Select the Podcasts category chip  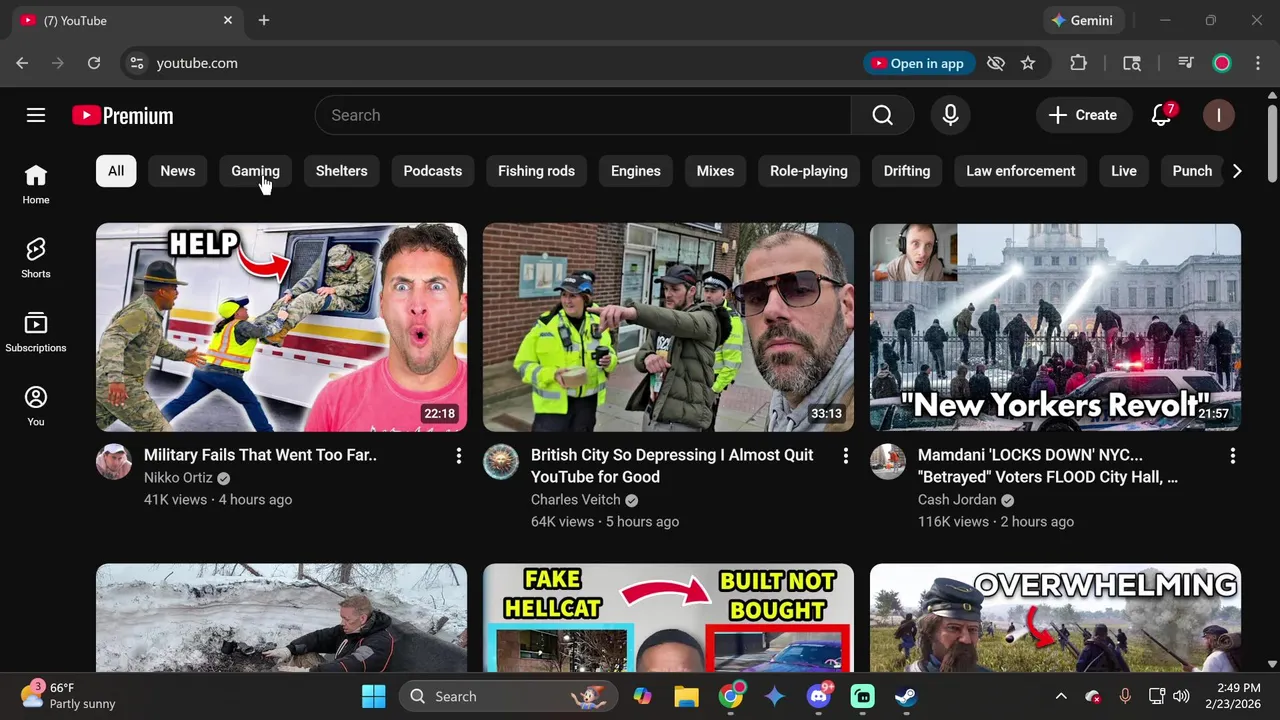tap(433, 171)
